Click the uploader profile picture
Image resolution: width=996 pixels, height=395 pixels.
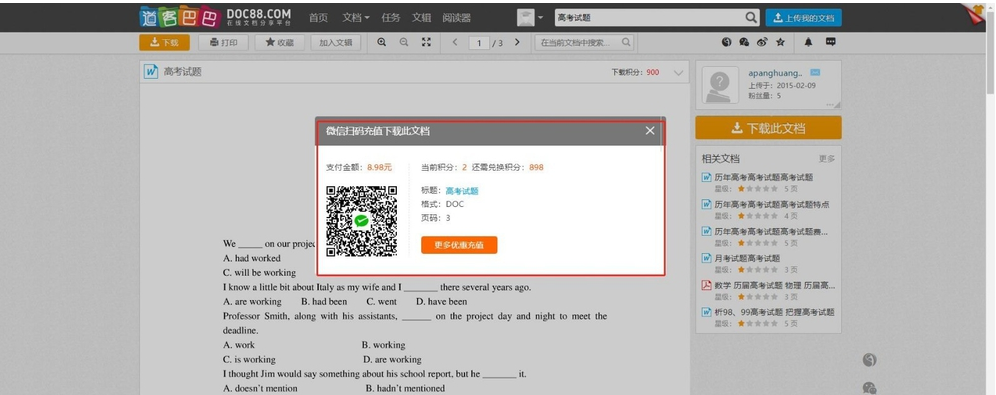coord(720,85)
